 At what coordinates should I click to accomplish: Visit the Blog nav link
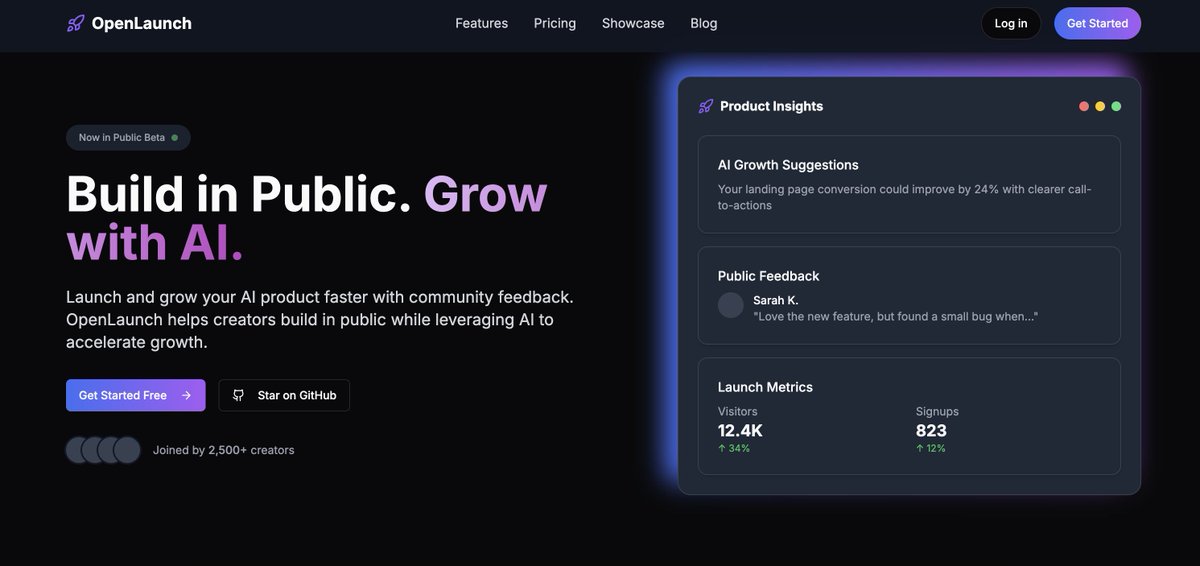[x=704, y=23]
